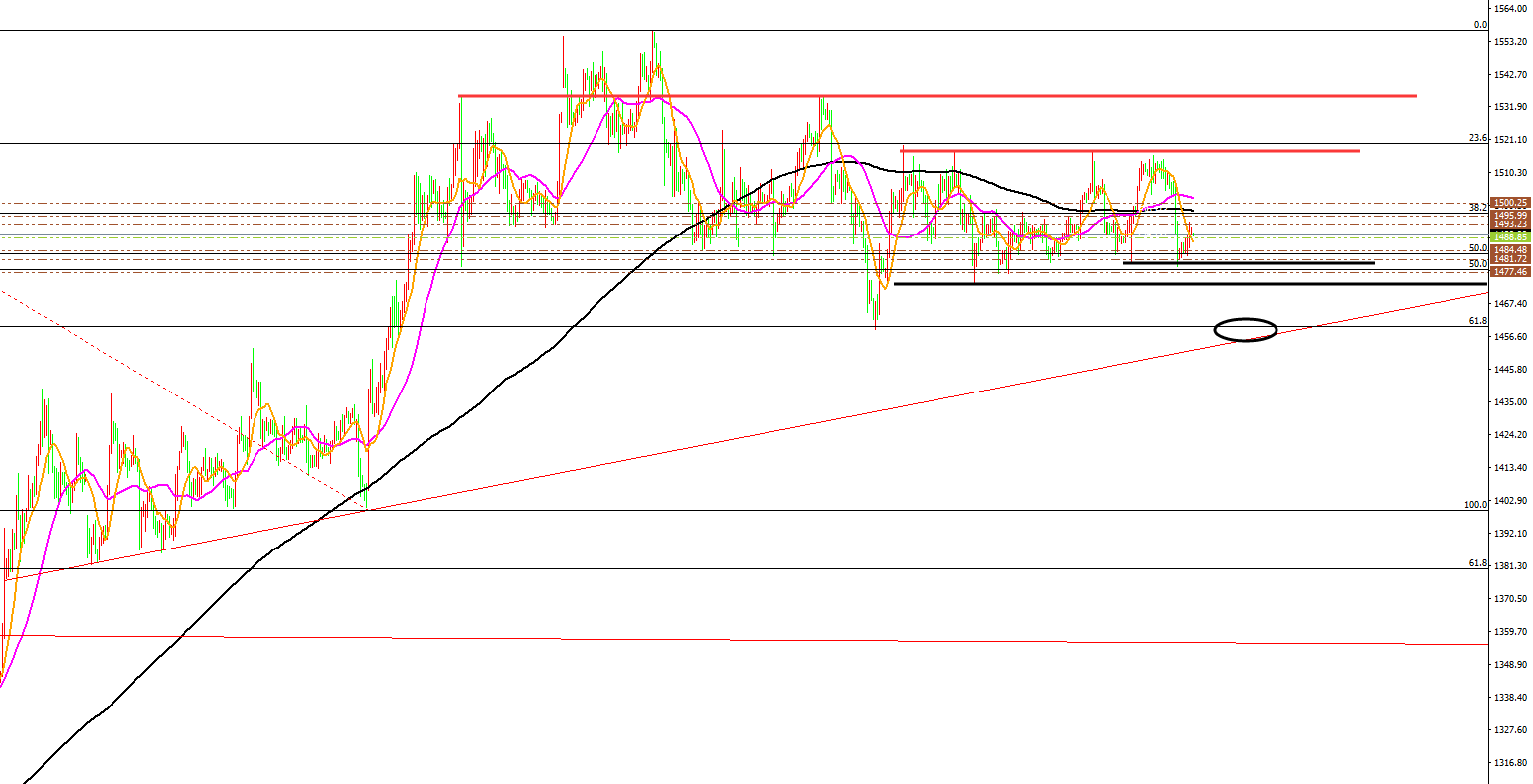Select the shorter thick red resistance line

pyautogui.click(x=1128, y=151)
